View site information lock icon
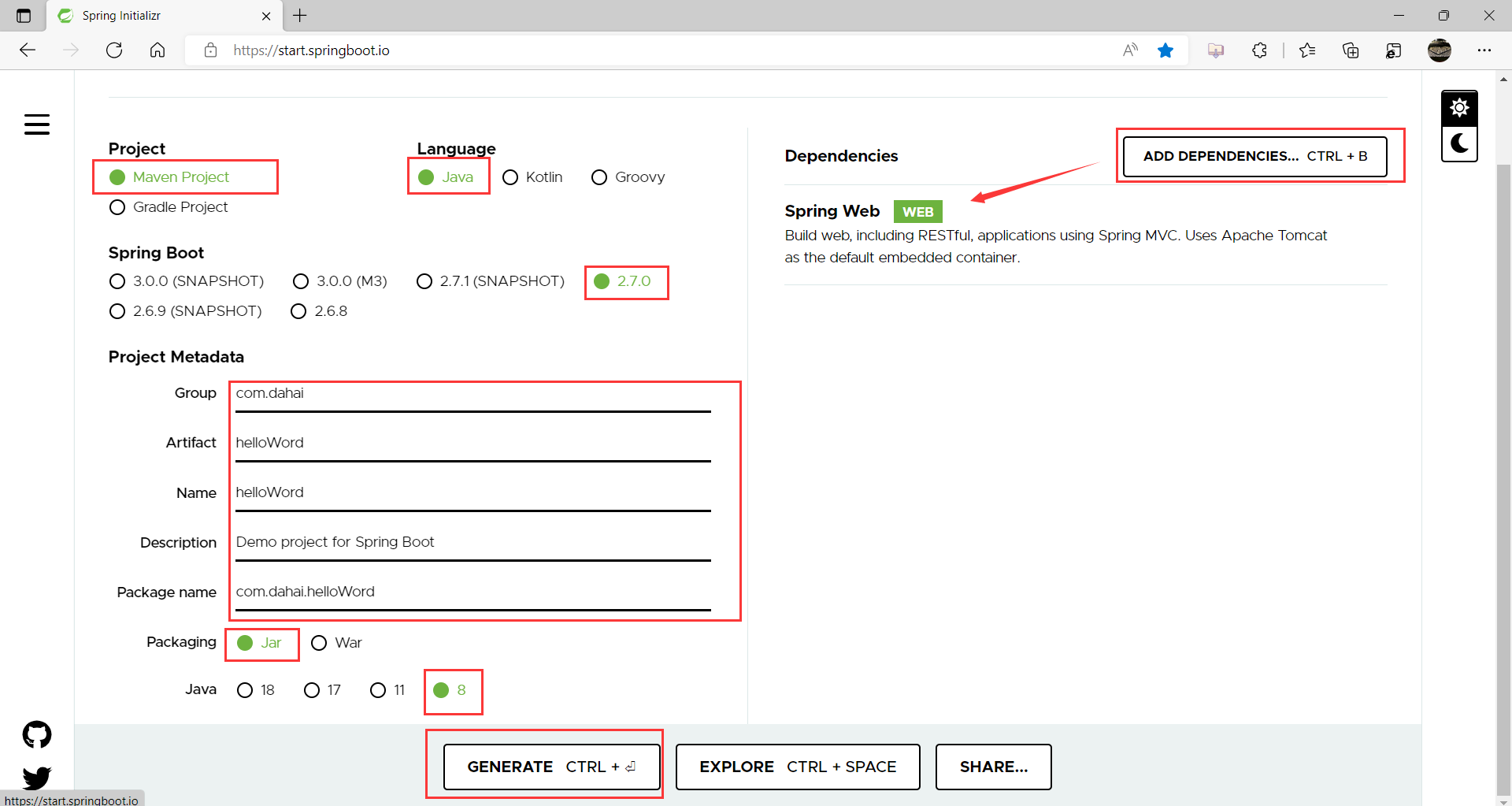The image size is (1512, 806). coord(210,50)
